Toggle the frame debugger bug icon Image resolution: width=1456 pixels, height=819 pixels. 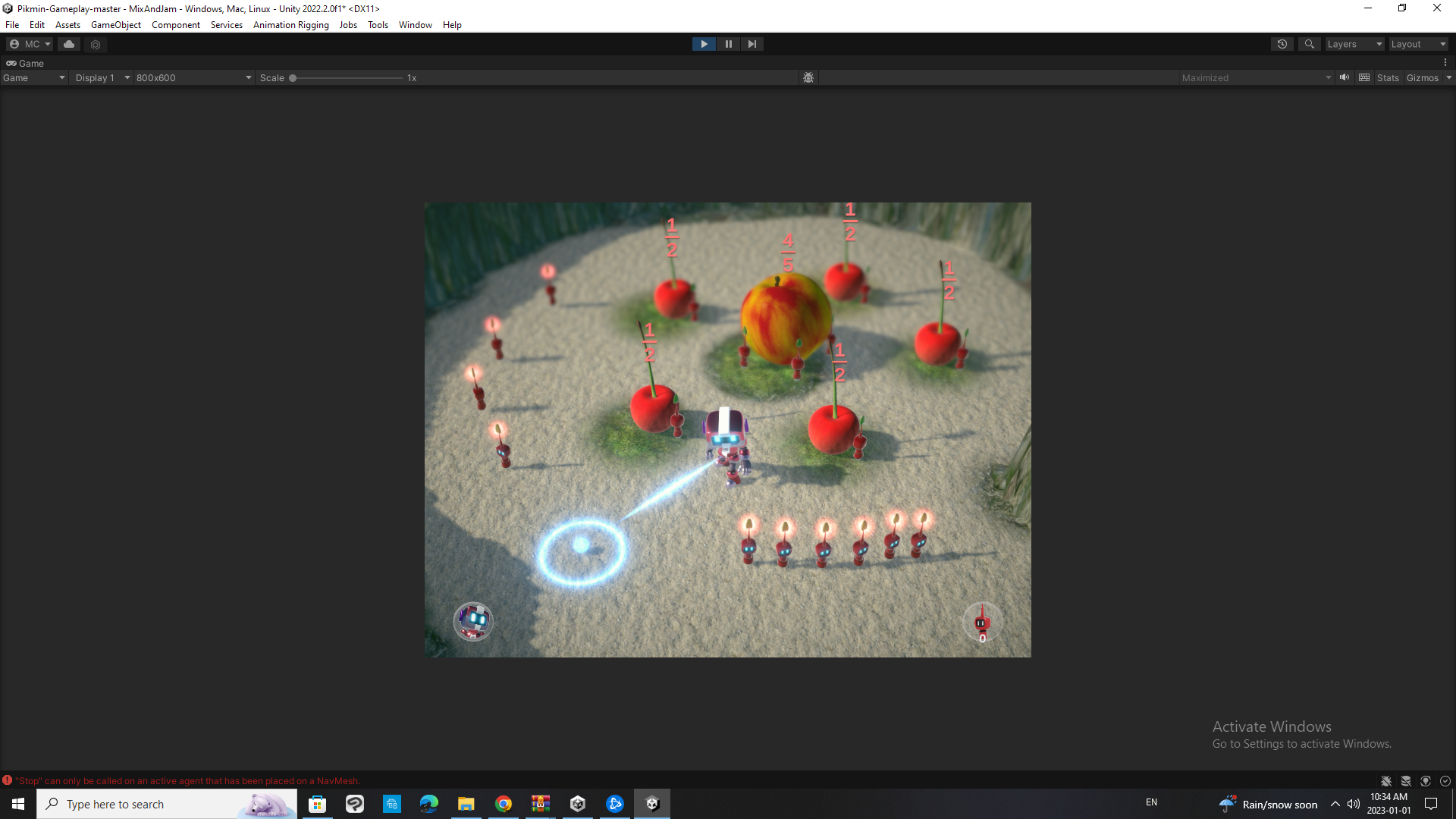click(808, 77)
